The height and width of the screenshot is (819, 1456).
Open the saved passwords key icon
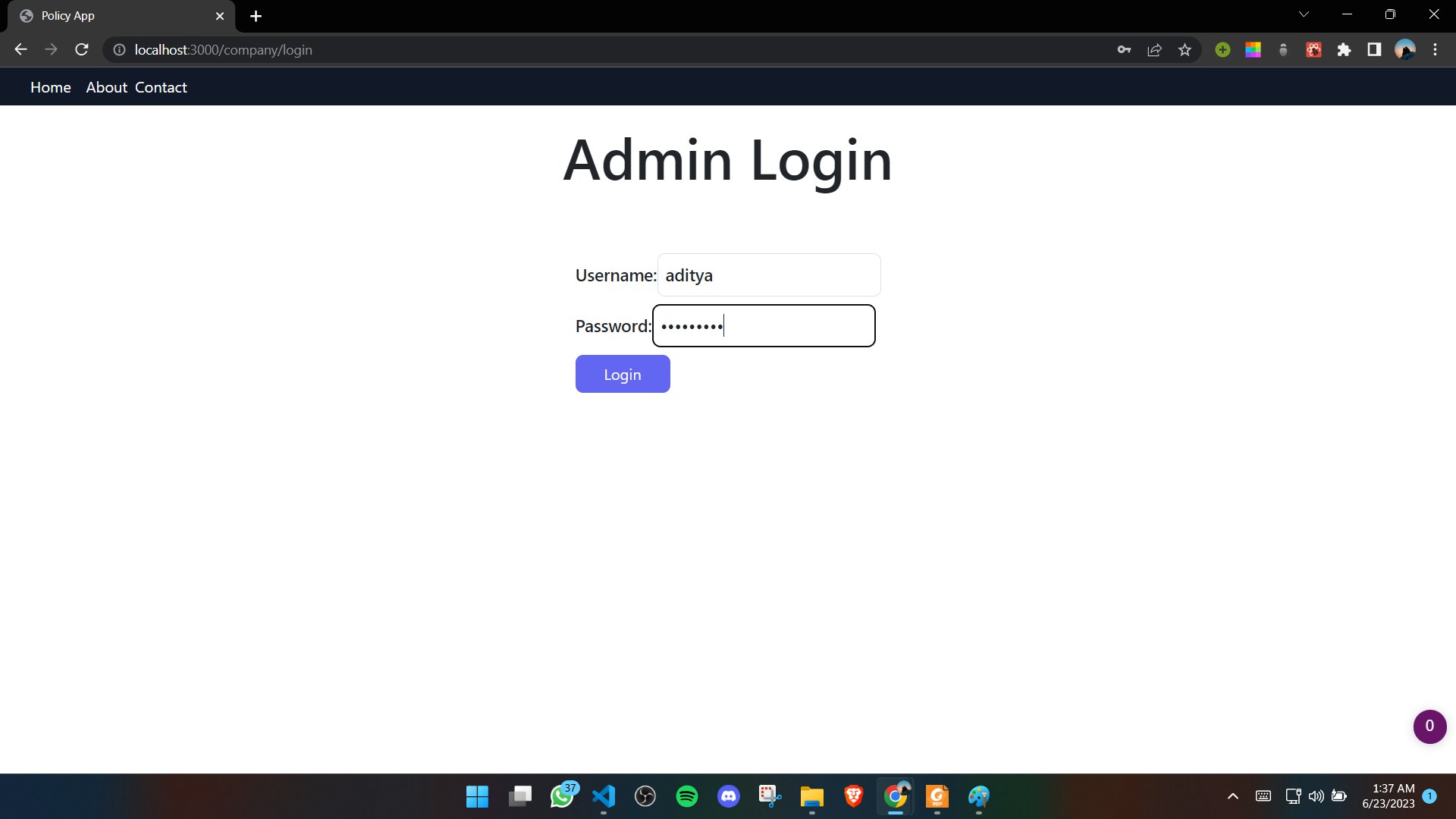(1125, 49)
